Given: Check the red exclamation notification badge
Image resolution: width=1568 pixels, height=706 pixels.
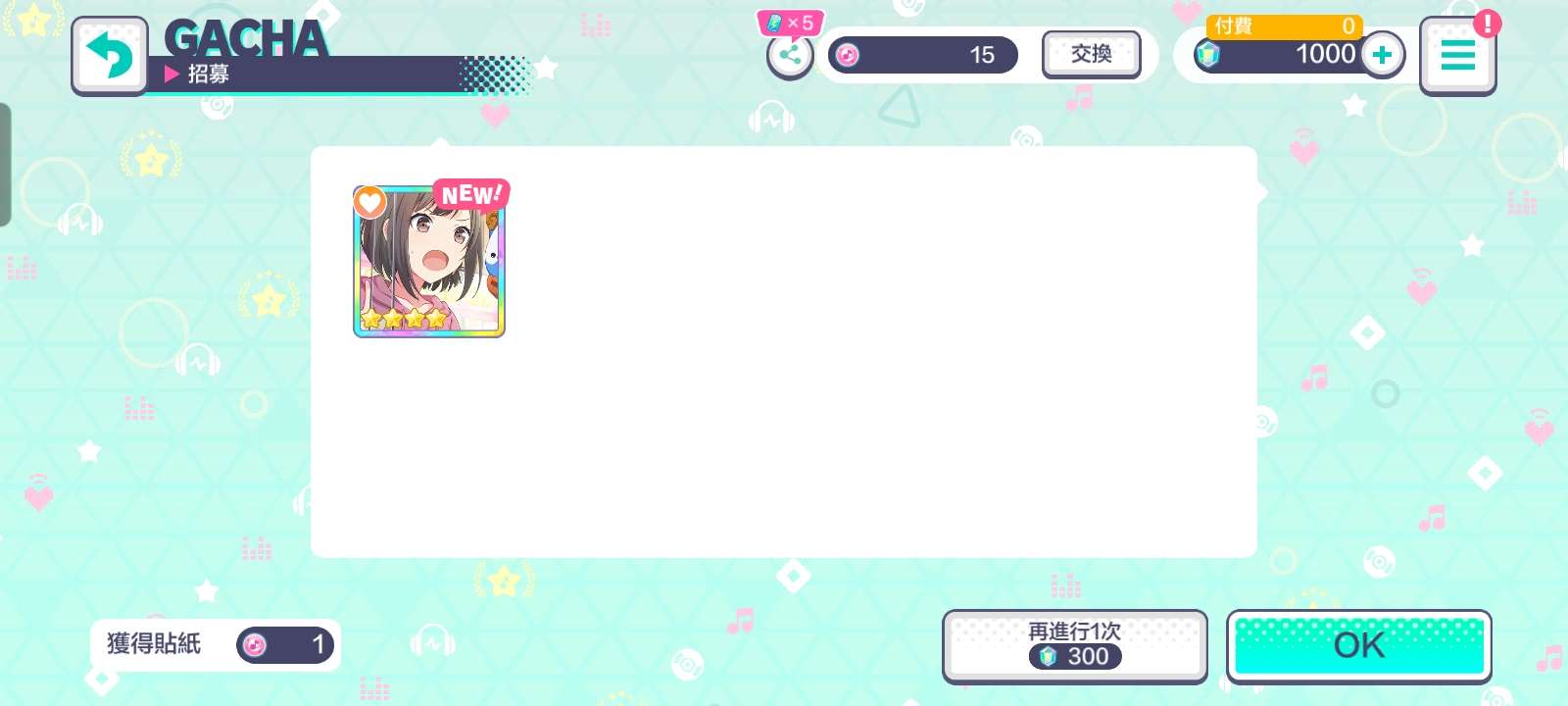Looking at the screenshot, I should (1487, 24).
